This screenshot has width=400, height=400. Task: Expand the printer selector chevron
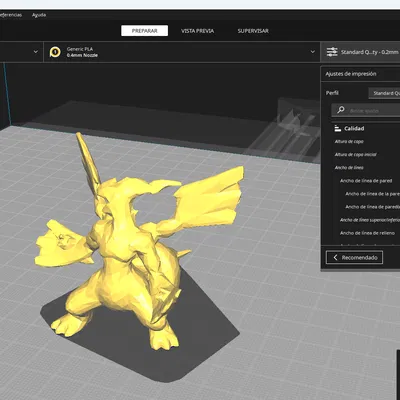click(36, 52)
